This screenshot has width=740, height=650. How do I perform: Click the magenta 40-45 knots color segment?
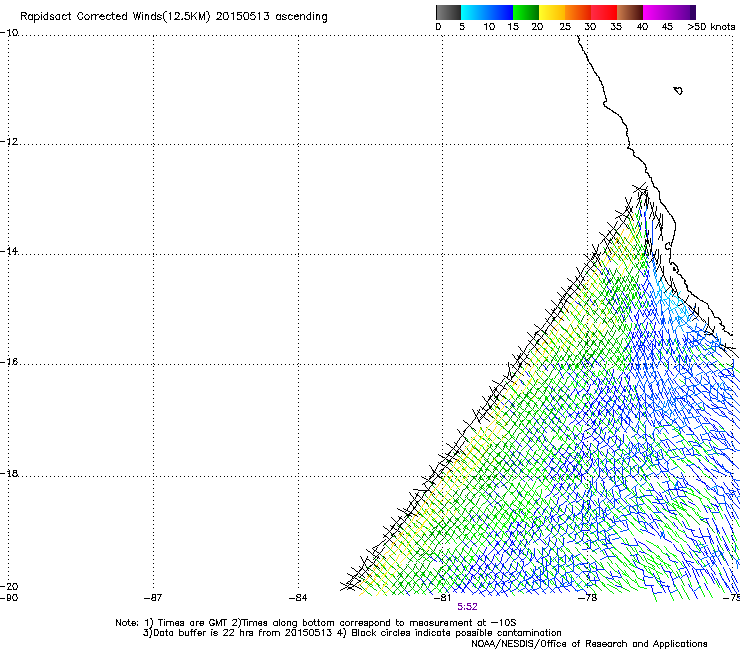click(656, 13)
